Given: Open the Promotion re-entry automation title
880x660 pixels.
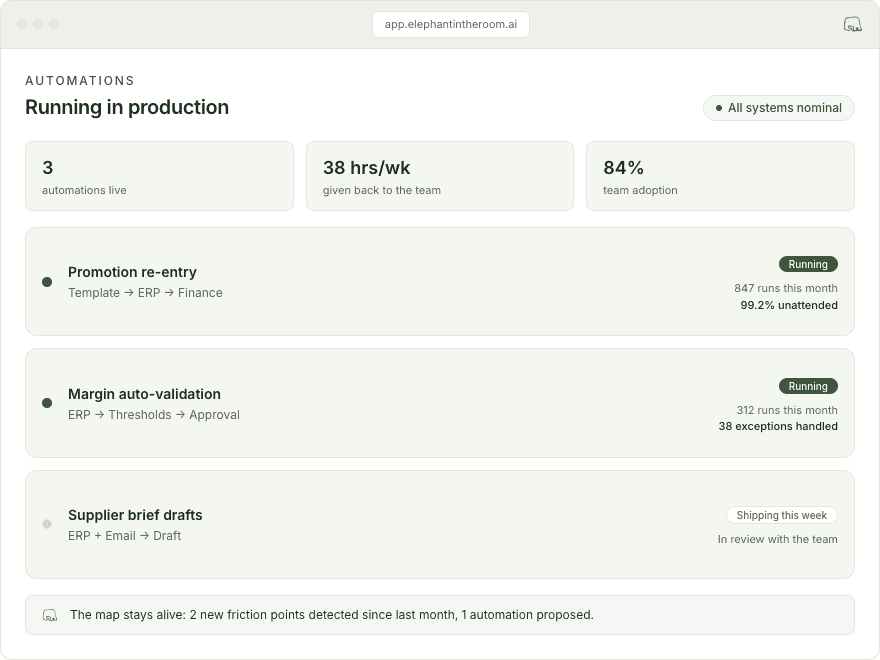Looking at the screenshot, I should coord(132,272).
